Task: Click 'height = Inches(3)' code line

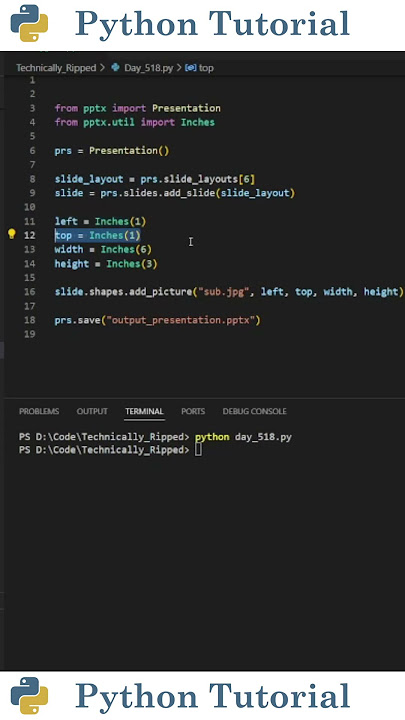Action: click(x=106, y=264)
